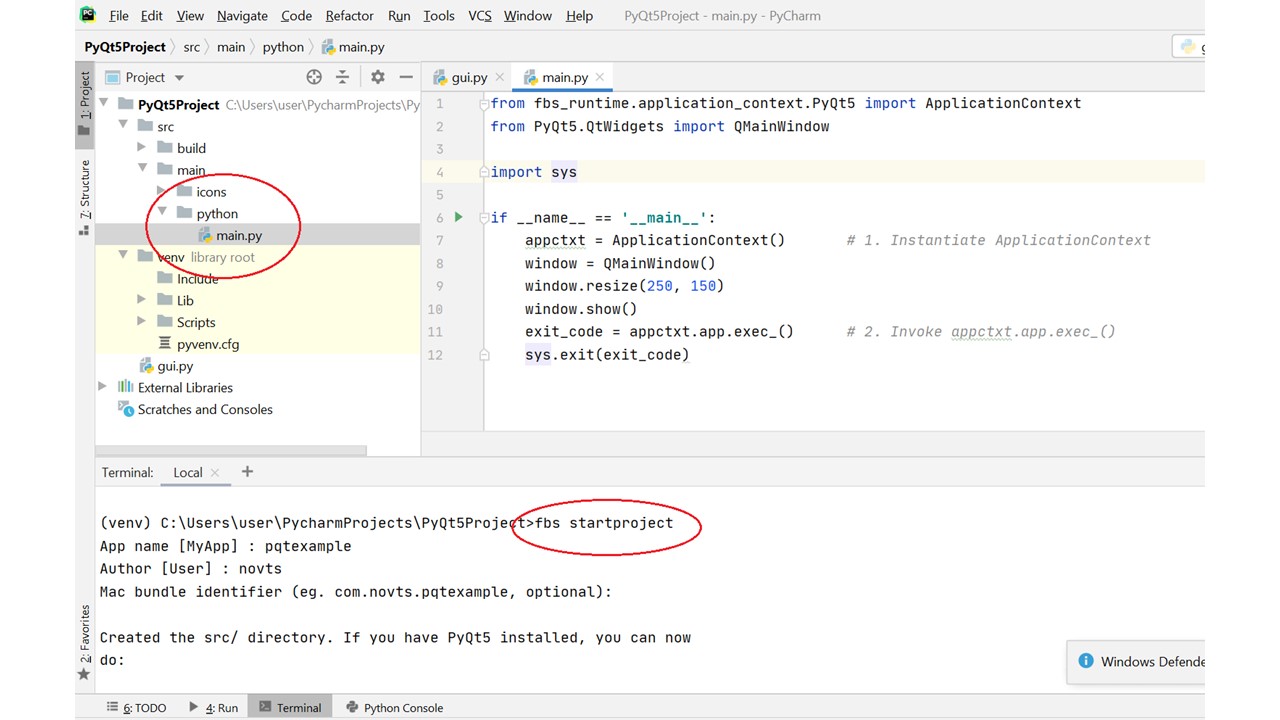The image size is (1280, 720).
Task: Expand the build folder
Action: pyautogui.click(x=142, y=148)
